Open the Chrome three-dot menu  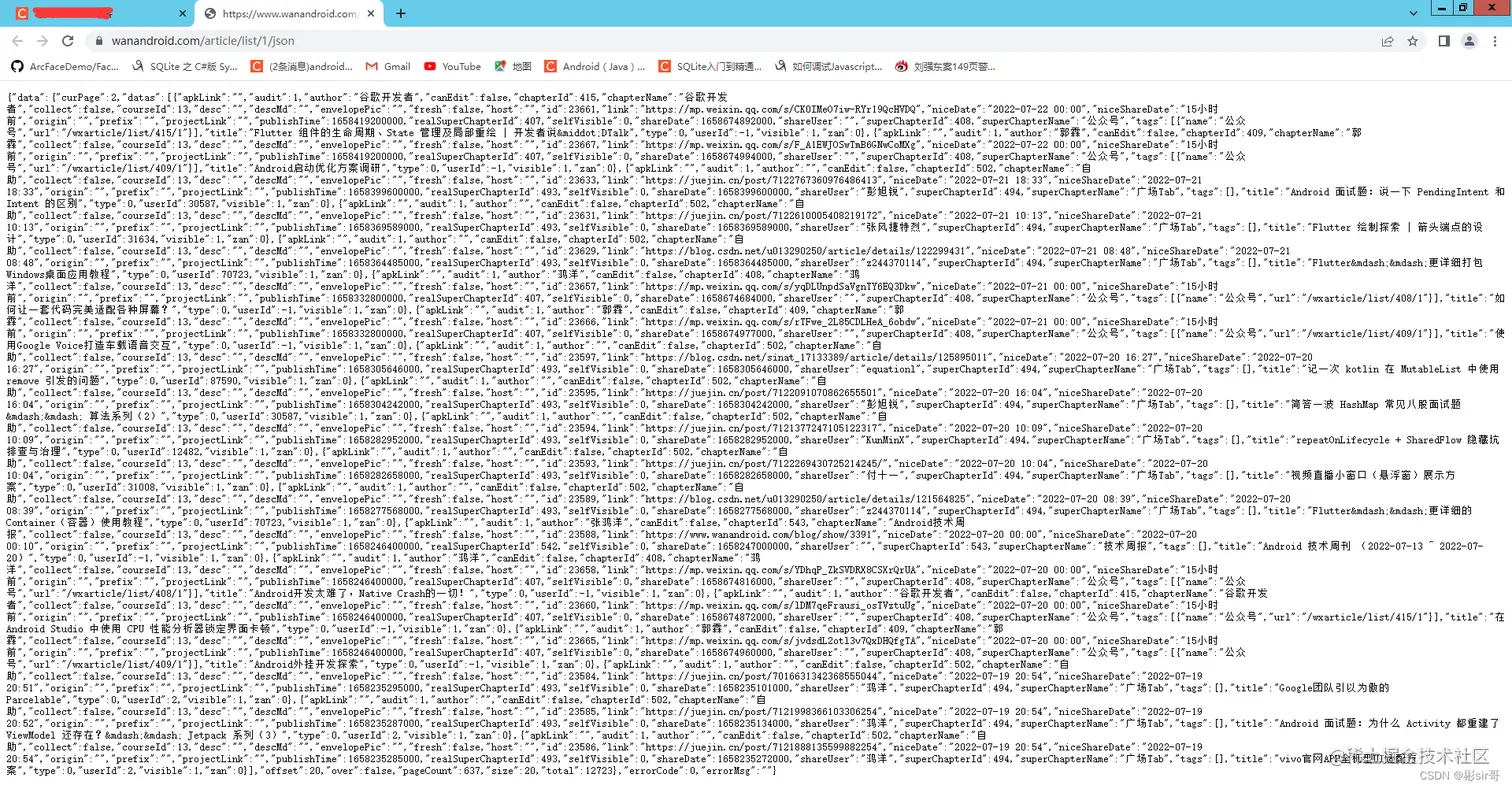tap(1494, 41)
